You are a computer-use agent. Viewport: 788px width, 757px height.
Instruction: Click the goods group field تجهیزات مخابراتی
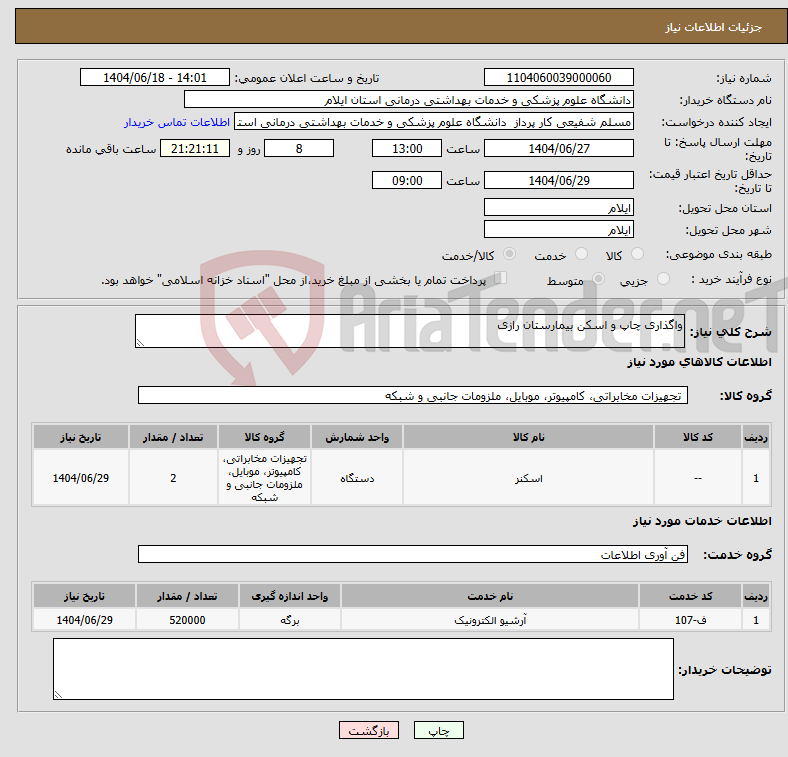413,395
